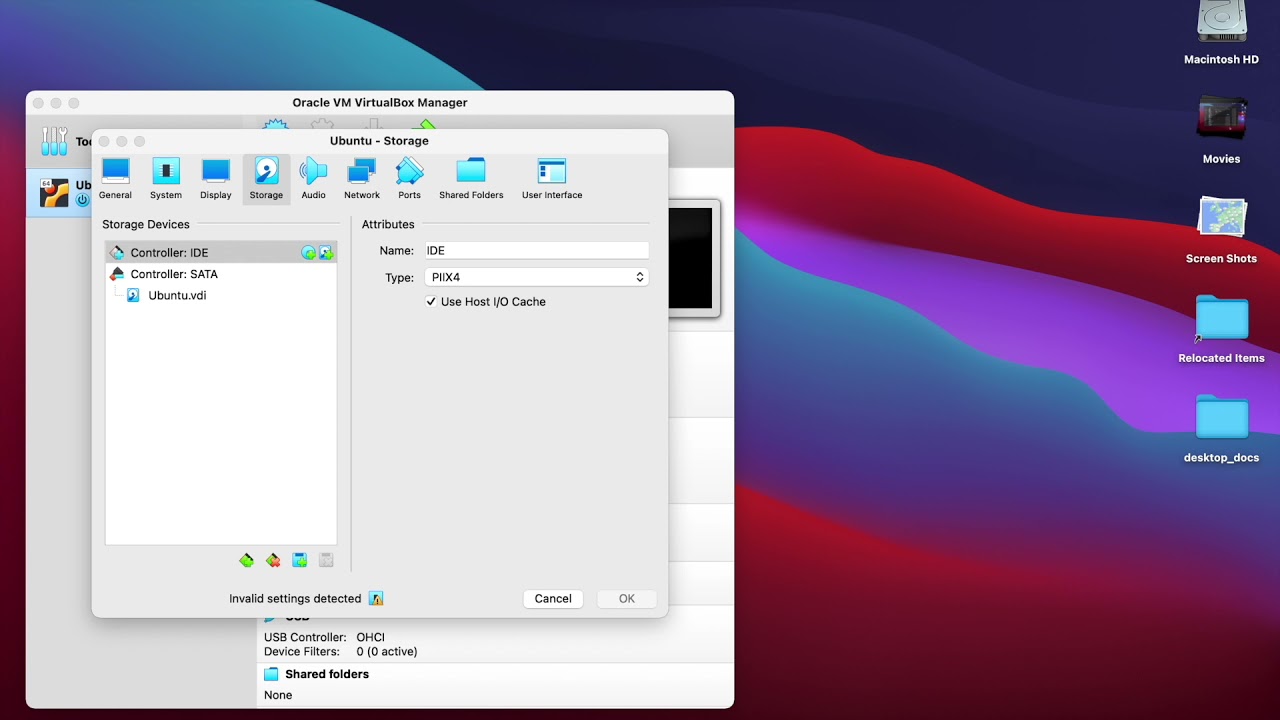
Task: Click the greyed-out remove attachment icon
Action: coord(326,561)
